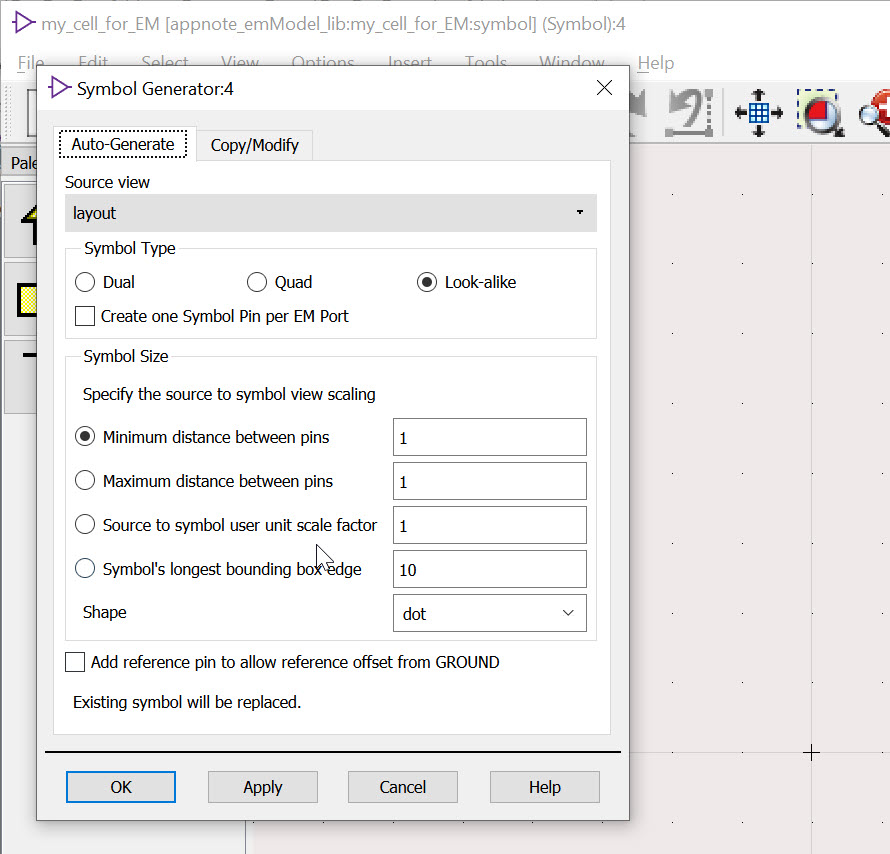Check Add reference pin option
The height and width of the screenshot is (854, 890).
coord(75,662)
